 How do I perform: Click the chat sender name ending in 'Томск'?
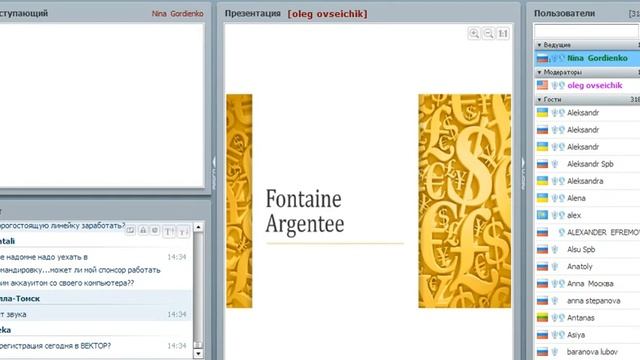(x=20, y=299)
